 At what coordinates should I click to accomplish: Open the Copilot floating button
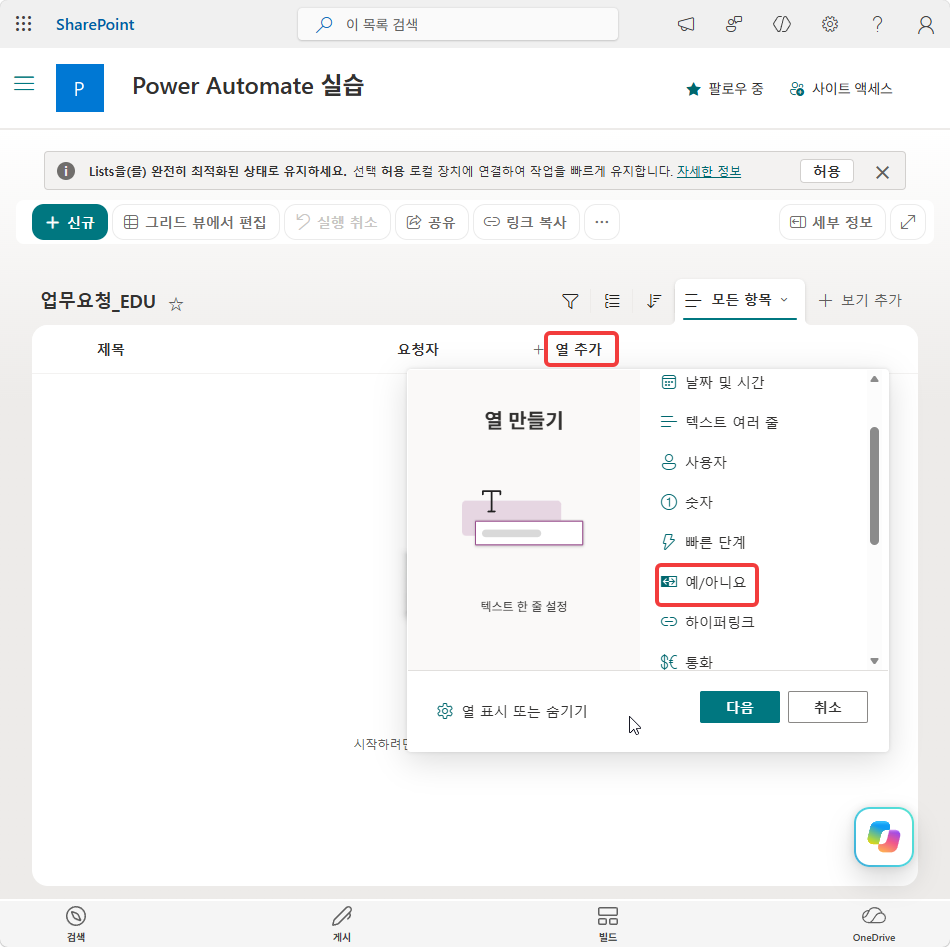883,837
